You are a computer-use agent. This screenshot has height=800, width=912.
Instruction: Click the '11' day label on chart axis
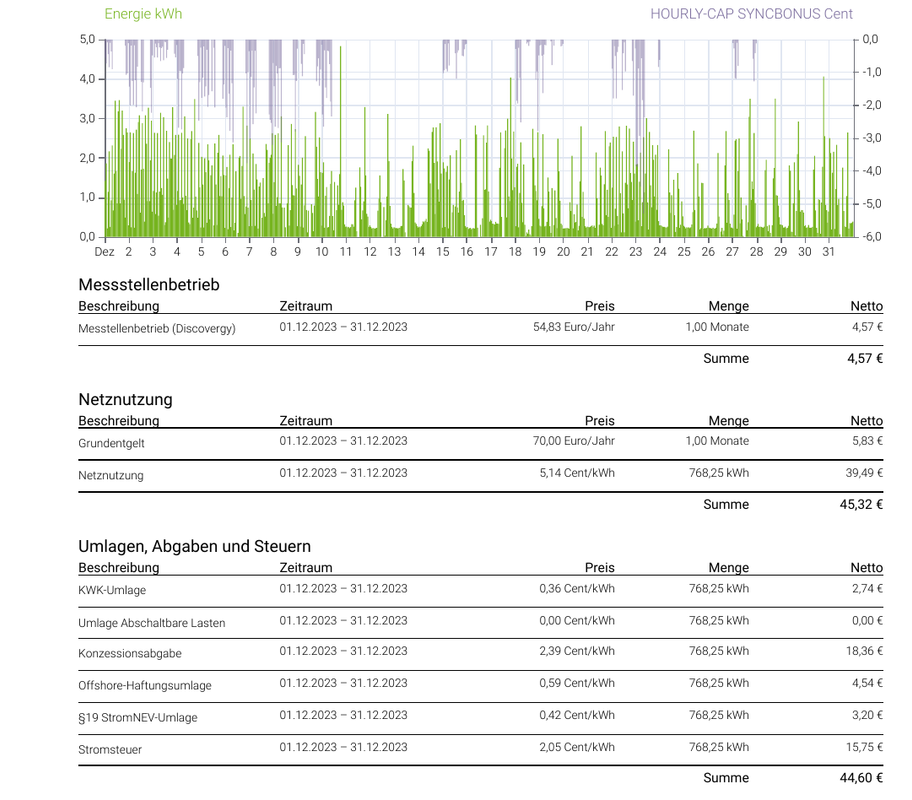345,252
